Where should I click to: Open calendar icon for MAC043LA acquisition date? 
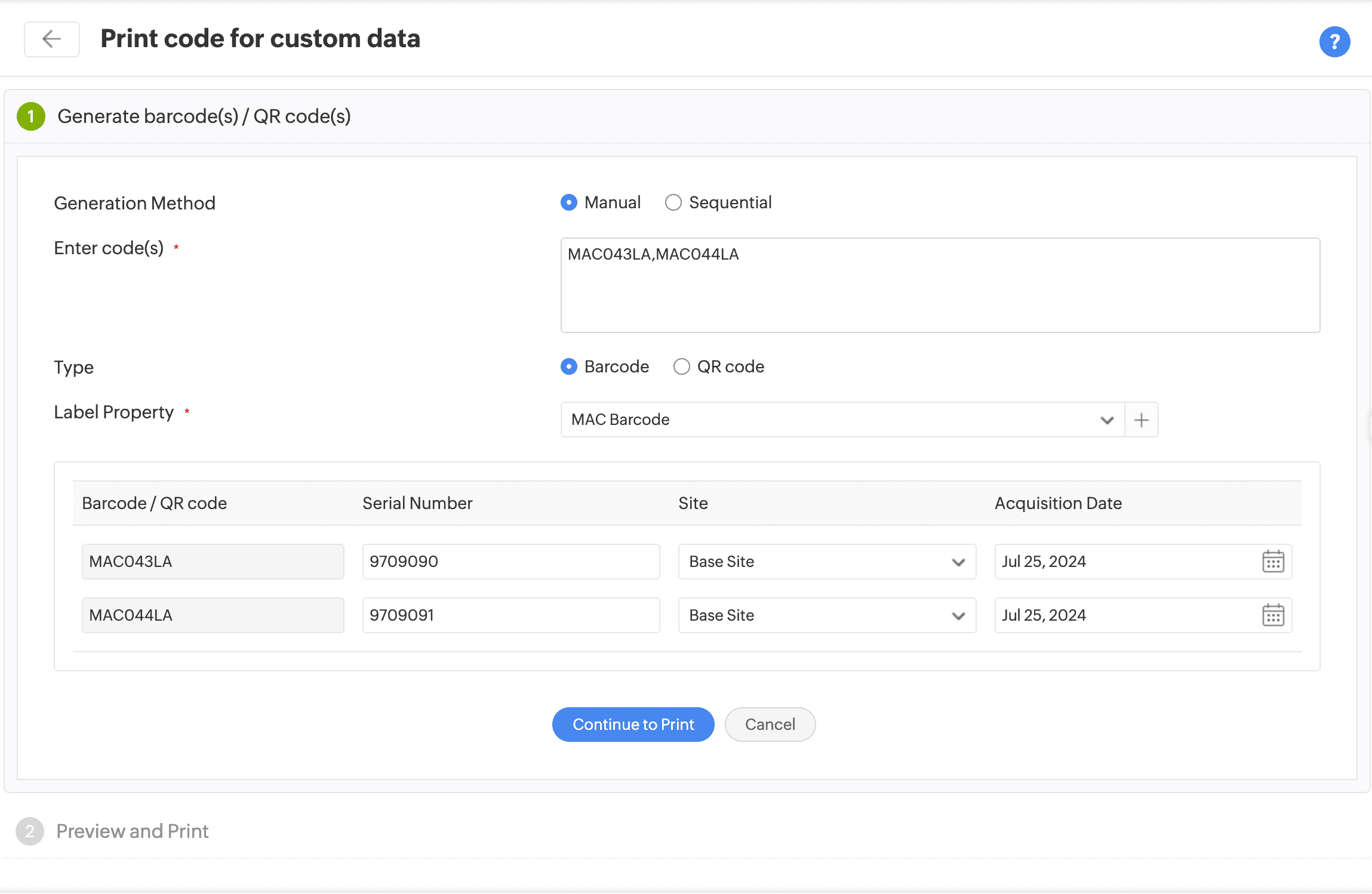click(x=1272, y=562)
